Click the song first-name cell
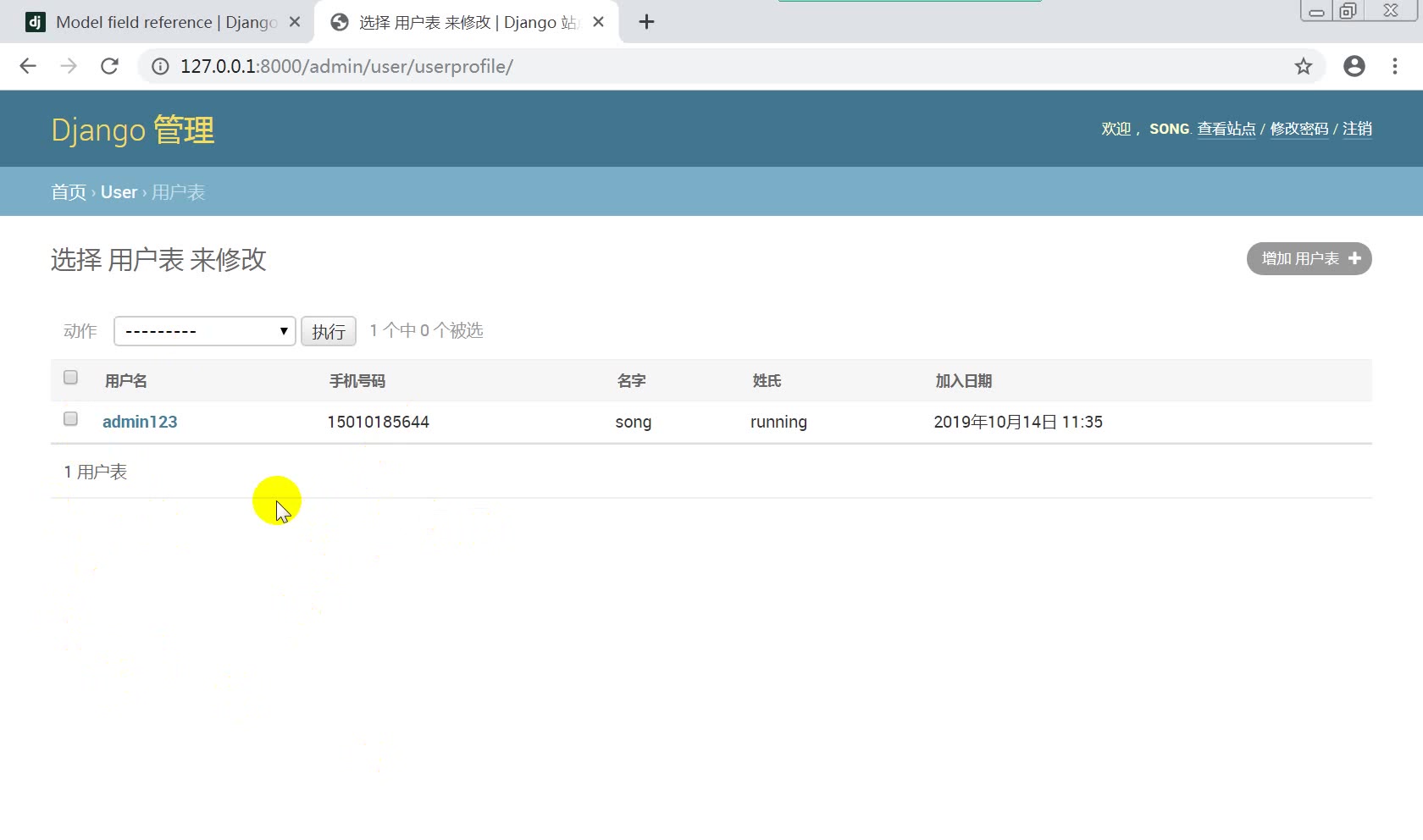The height and width of the screenshot is (840, 1423). pyautogui.click(x=634, y=422)
